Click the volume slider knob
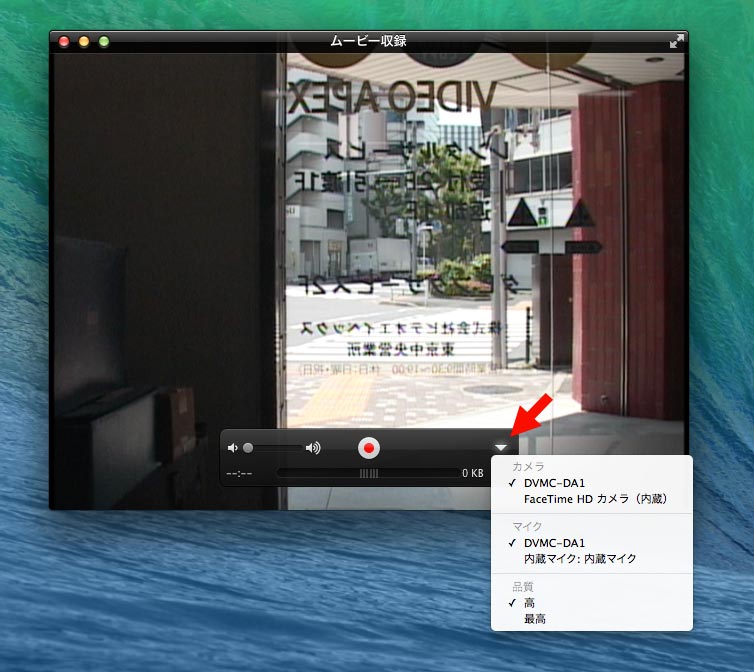The image size is (754, 672). click(x=248, y=448)
